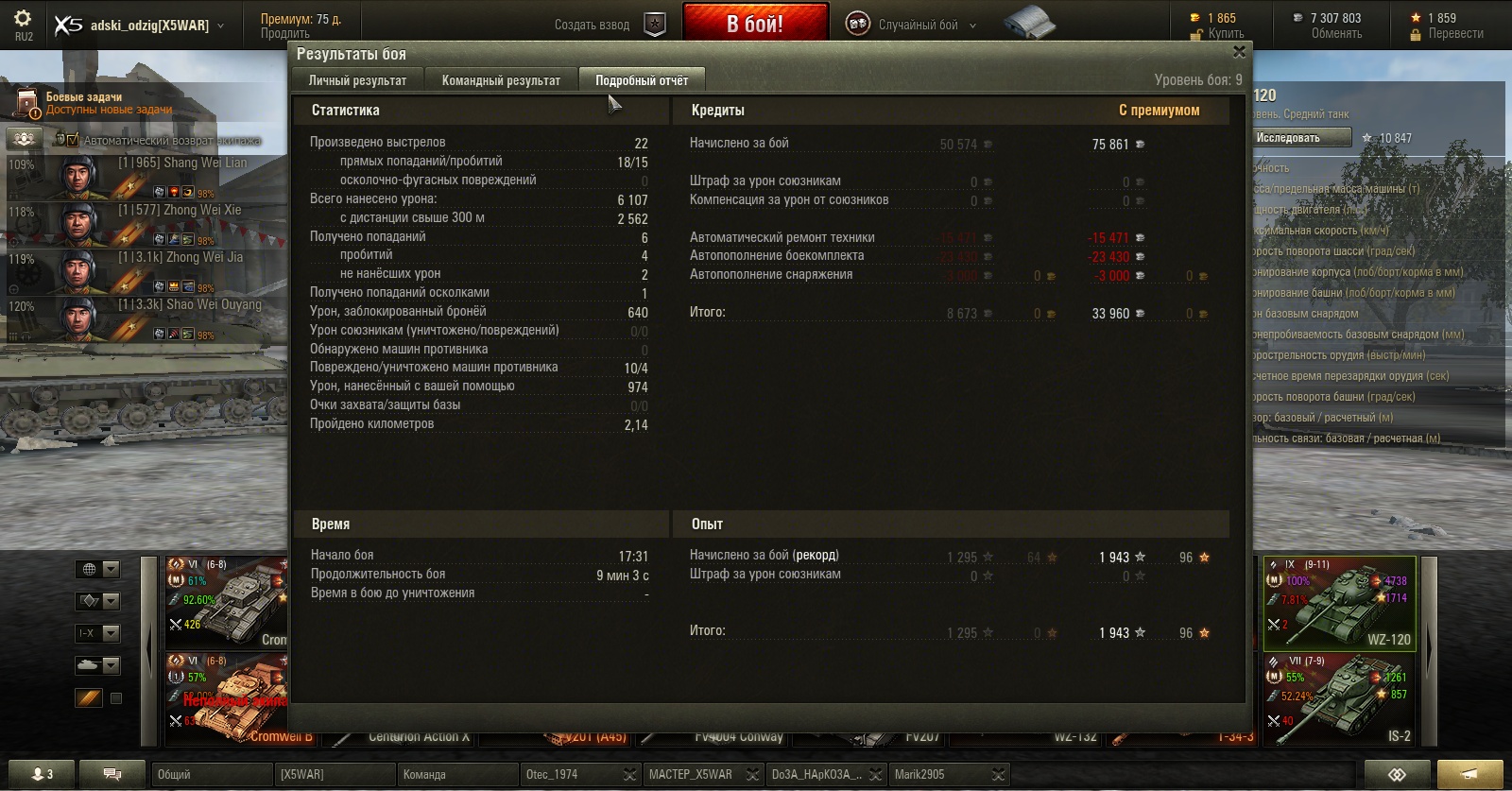Open the chat channels speech-bubble button
1512x791 pixels.
tap(112, 774)
